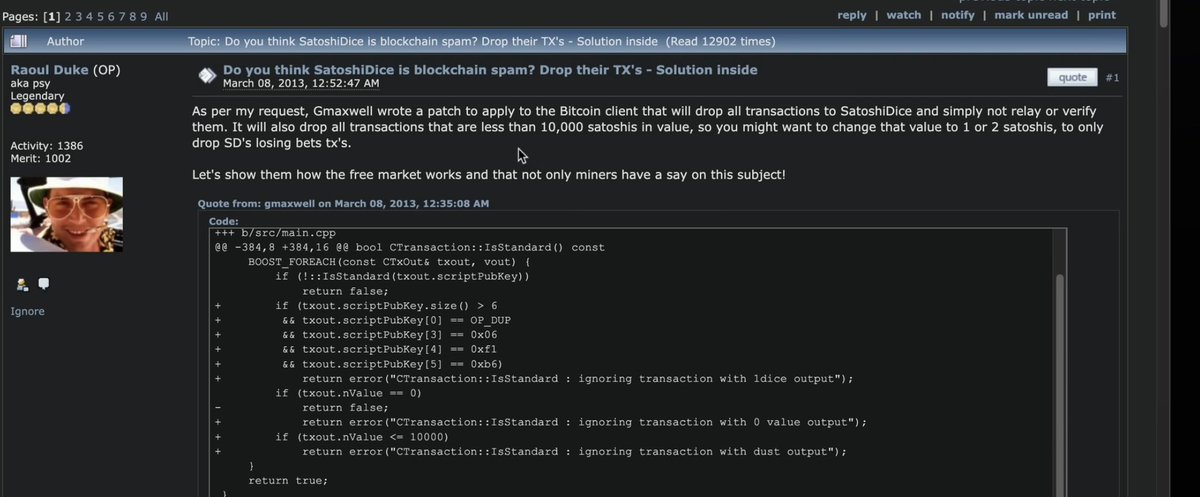Click the mark unread link
The height and width of the screenshot is (497, 1200).
(1032, 15)
